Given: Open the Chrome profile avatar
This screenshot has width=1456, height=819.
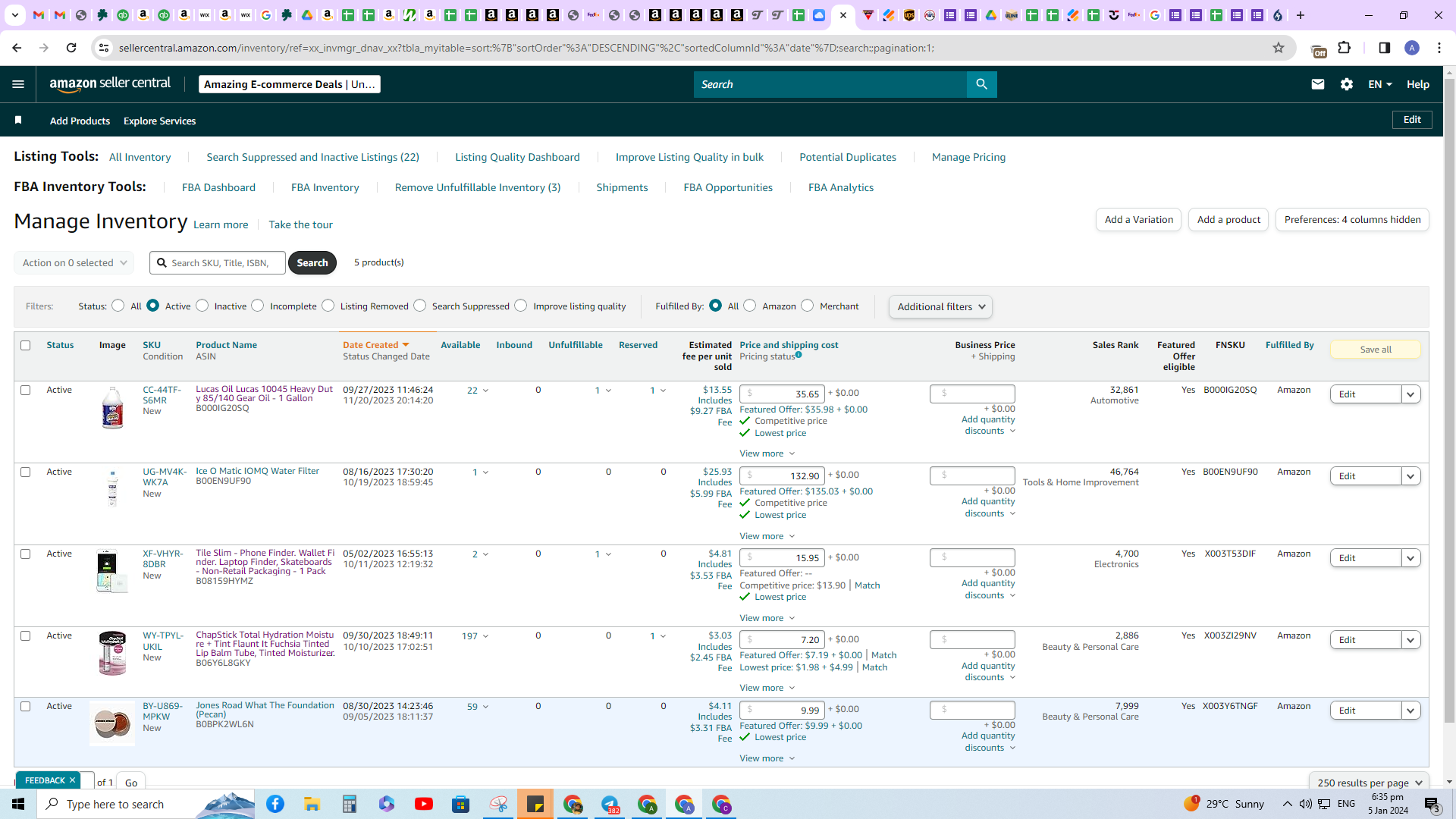Looking at the screenshot, I should (x=1412, y=48).
